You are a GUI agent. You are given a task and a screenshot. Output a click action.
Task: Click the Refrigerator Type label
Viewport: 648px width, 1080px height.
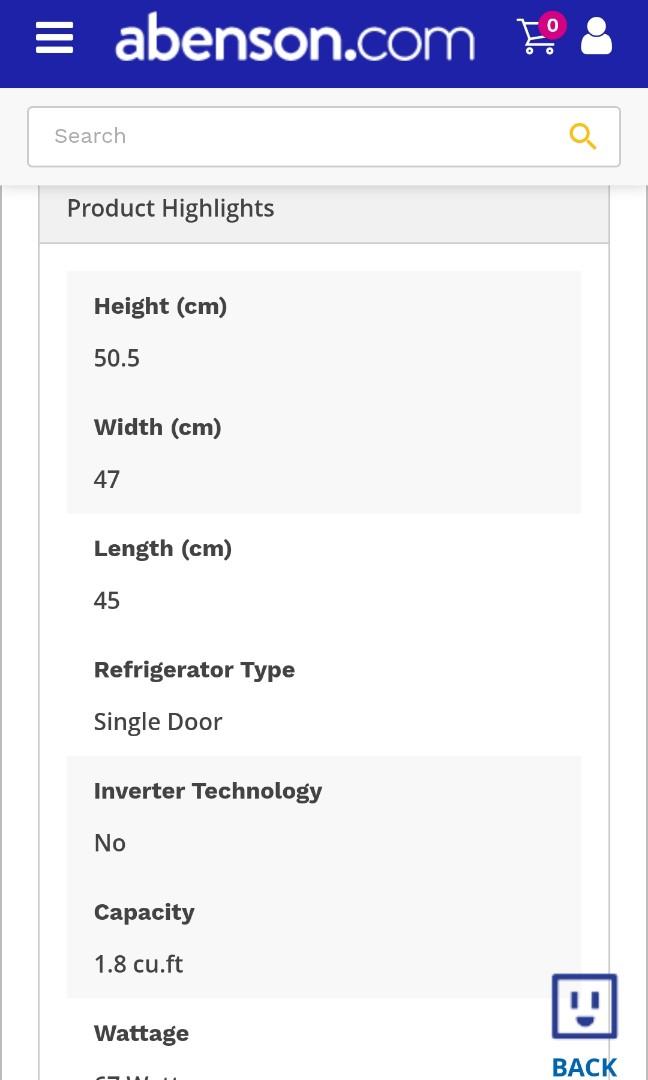(x=194, y=670)
